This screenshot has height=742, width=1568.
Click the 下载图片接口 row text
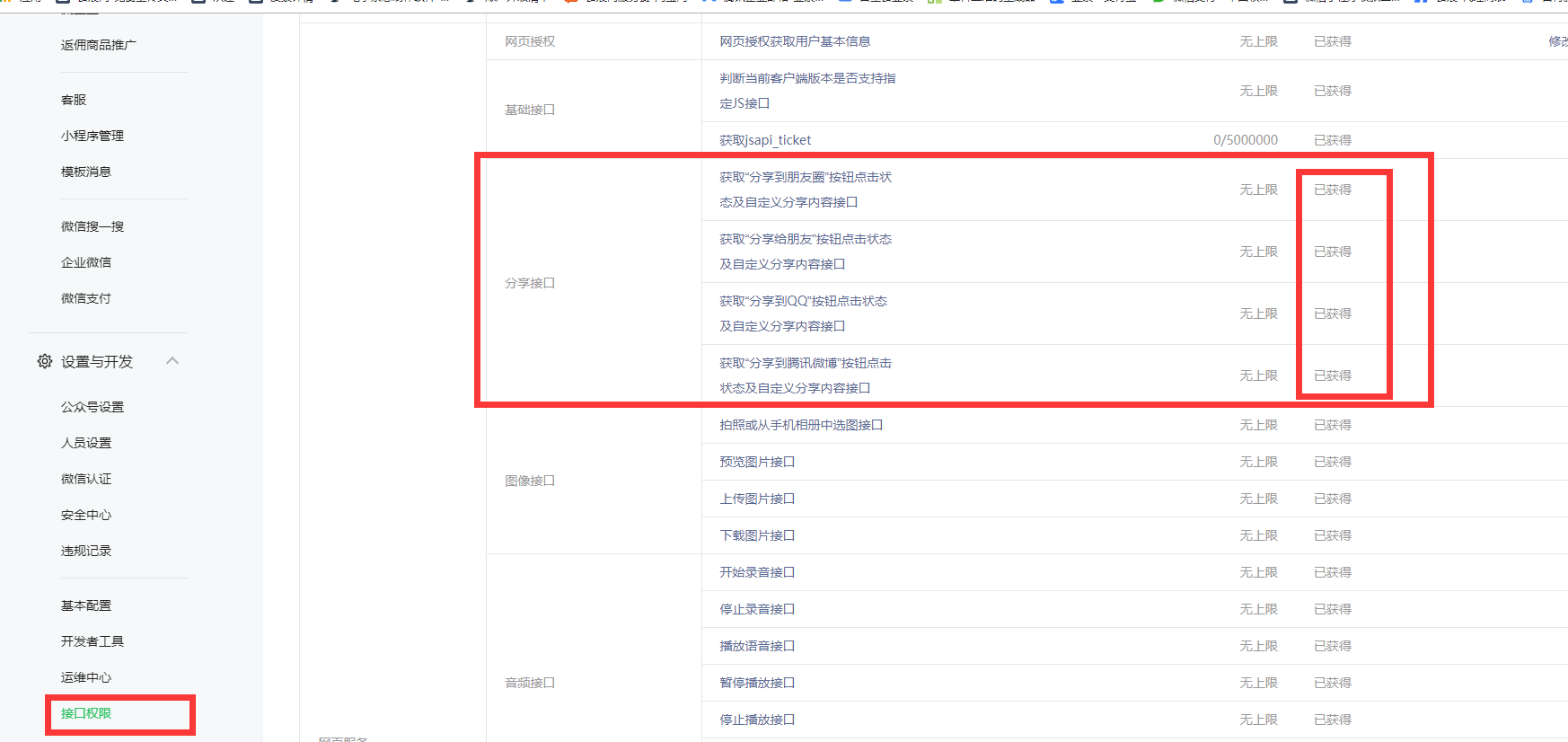(x=757, y=535)
